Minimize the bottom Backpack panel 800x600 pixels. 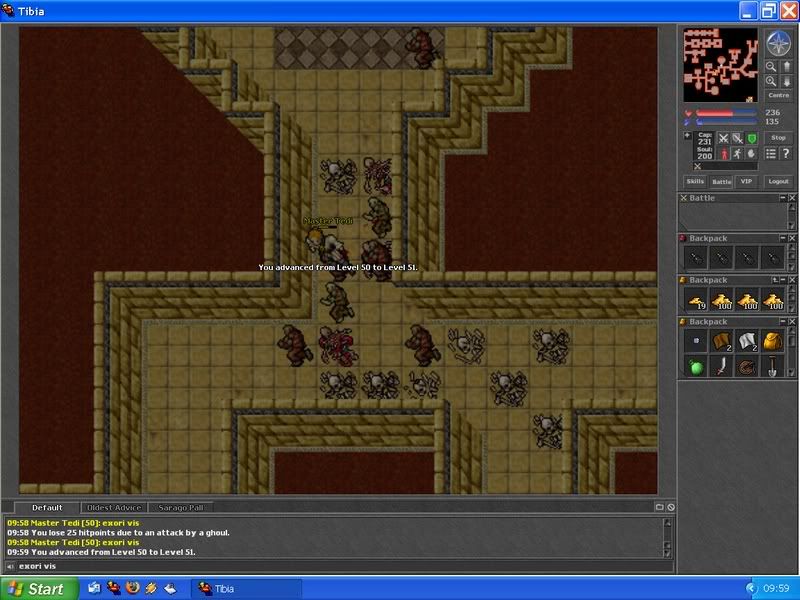[783, 322]
